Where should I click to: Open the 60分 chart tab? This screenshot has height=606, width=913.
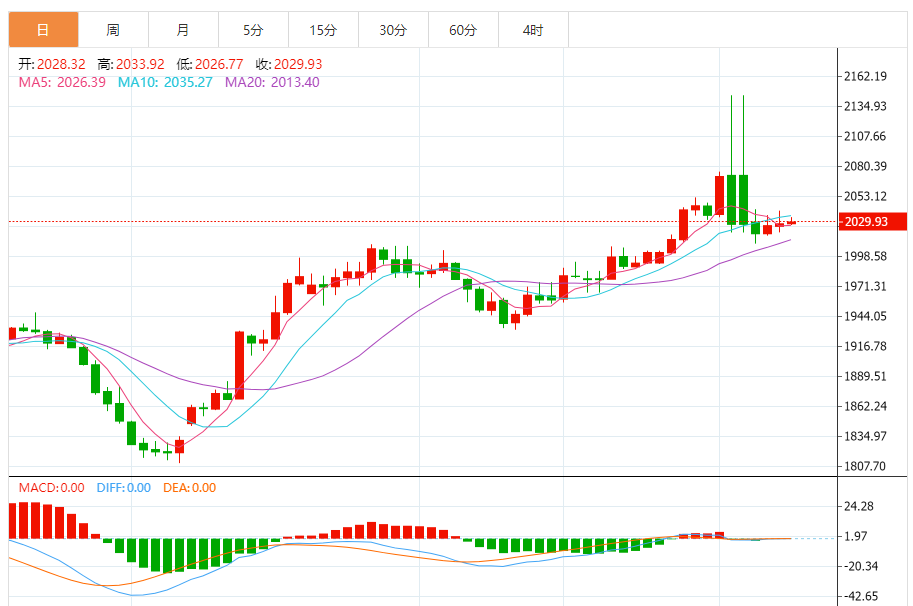463,30
